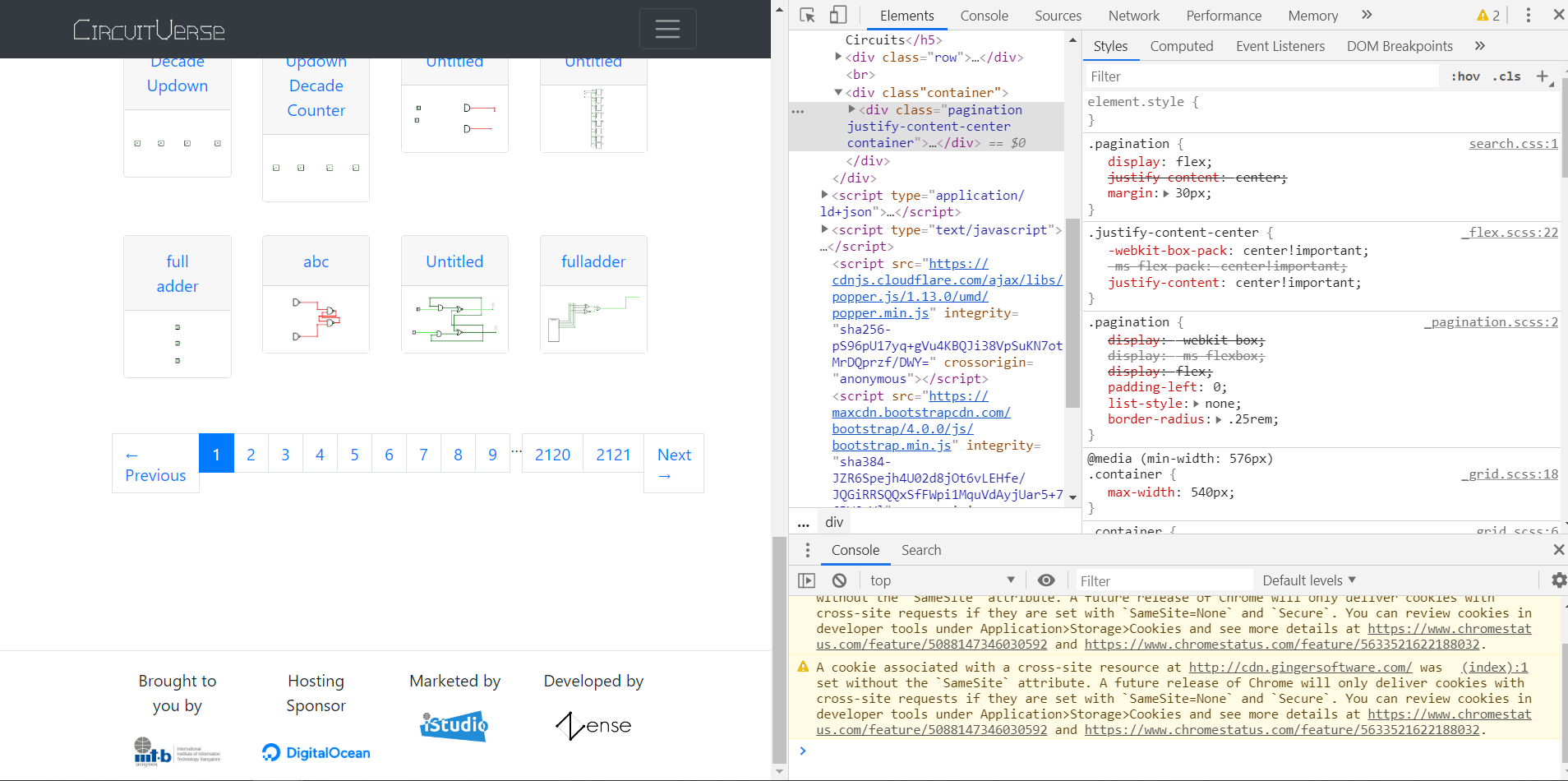Collapse the div class container node
This screenshot has width=1568, height=781.
838,92
